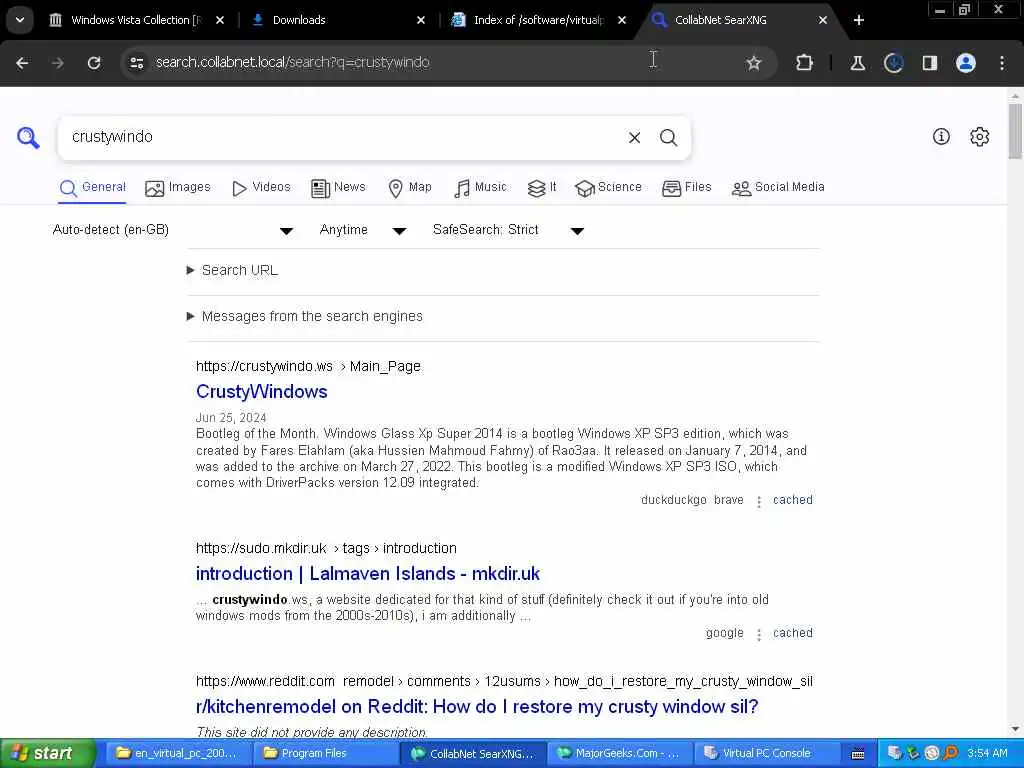Click the browser forward arrow
Image resolution: width=1024 pixels, height=768 pixels.
(x=58, y=63)
